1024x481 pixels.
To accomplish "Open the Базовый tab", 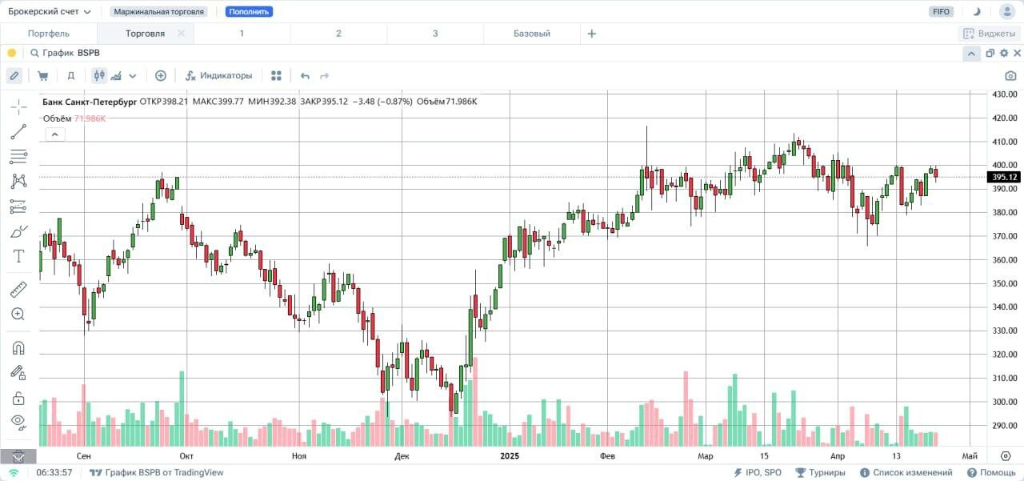I will pyautogui.click(x=531, y=33).
